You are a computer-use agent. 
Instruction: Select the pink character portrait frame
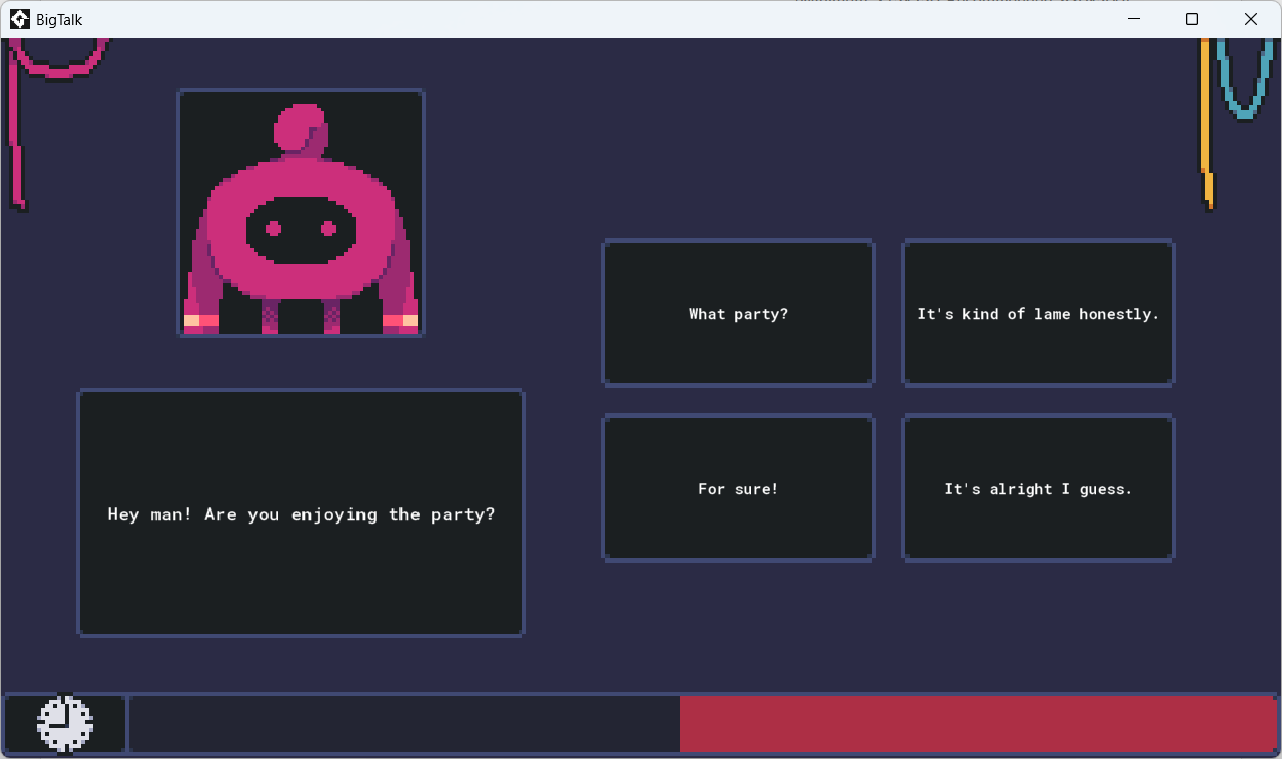coord(301,213)
